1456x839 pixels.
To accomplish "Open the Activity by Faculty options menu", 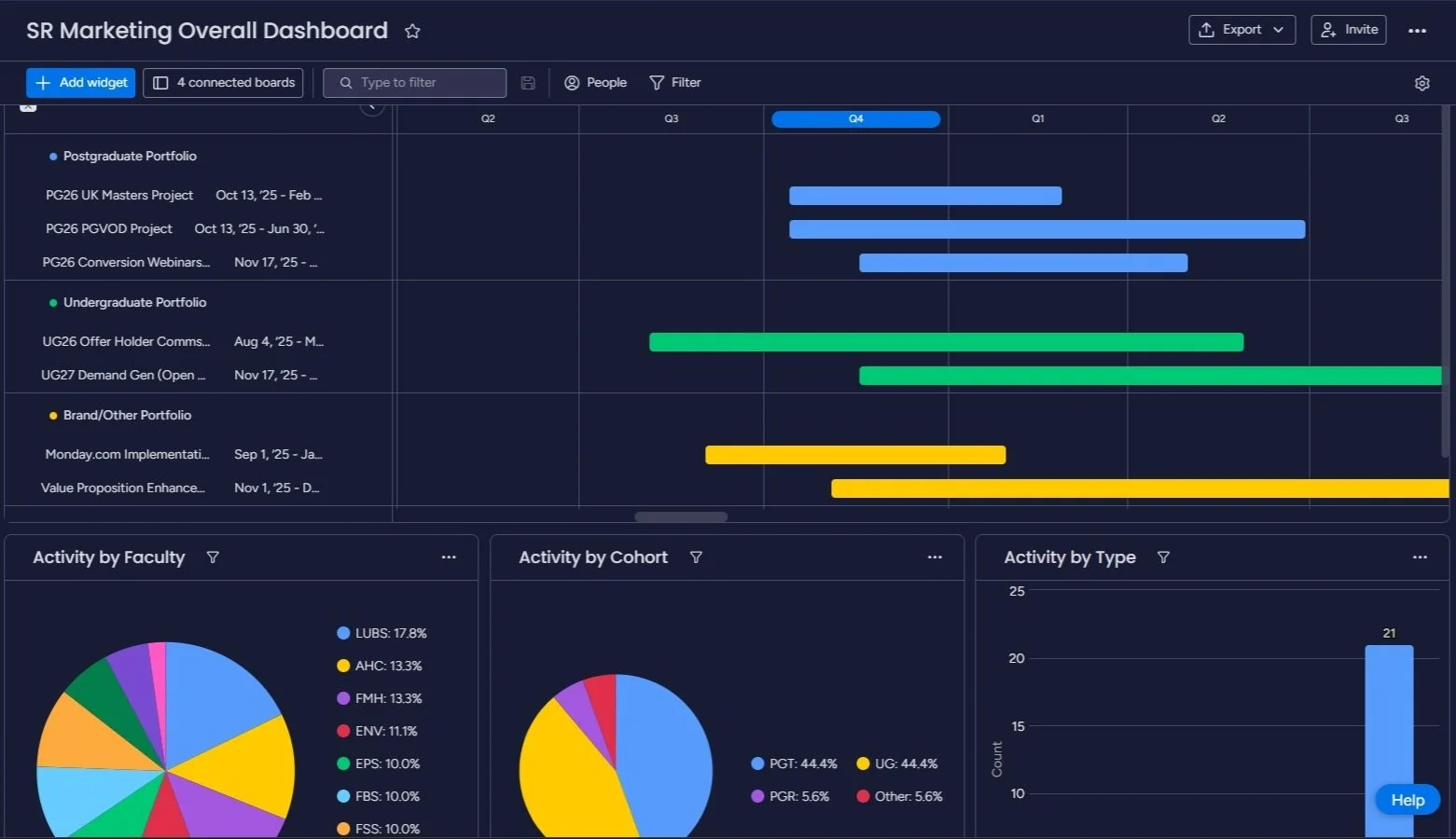I will (x=449, y=557).
